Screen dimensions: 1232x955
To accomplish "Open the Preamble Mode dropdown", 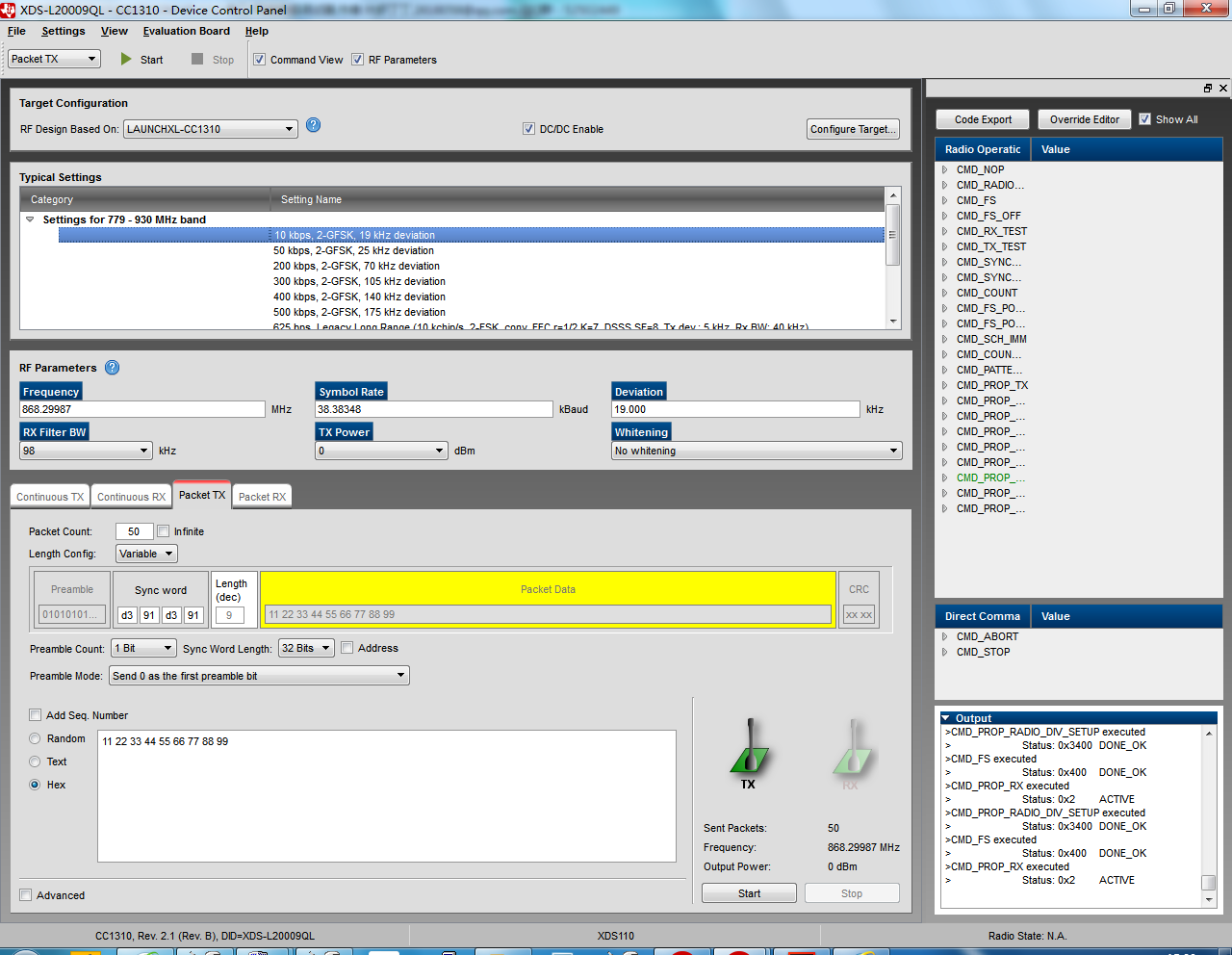I will 259,676.
